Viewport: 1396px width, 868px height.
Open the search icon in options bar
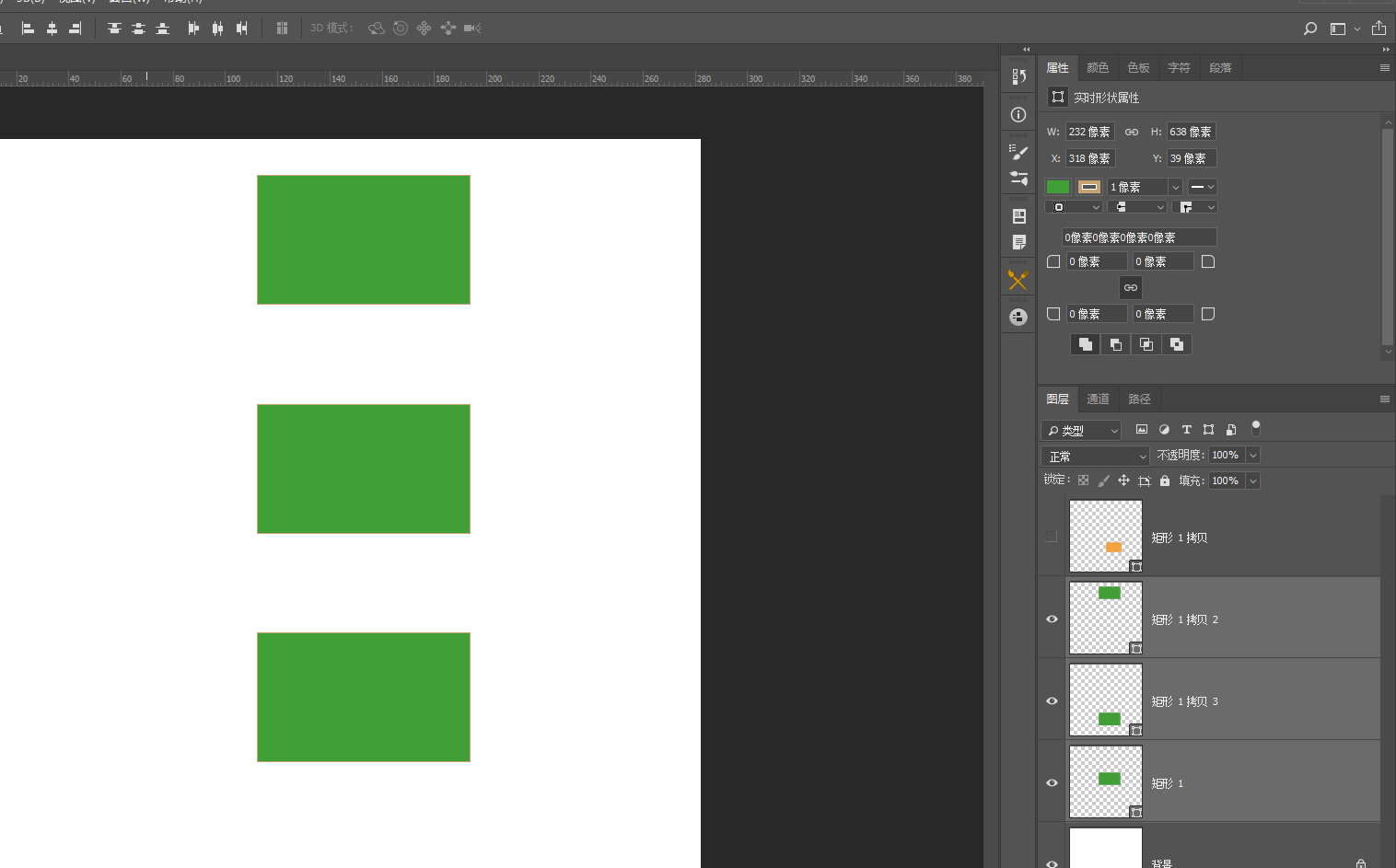click(1309, 29)
